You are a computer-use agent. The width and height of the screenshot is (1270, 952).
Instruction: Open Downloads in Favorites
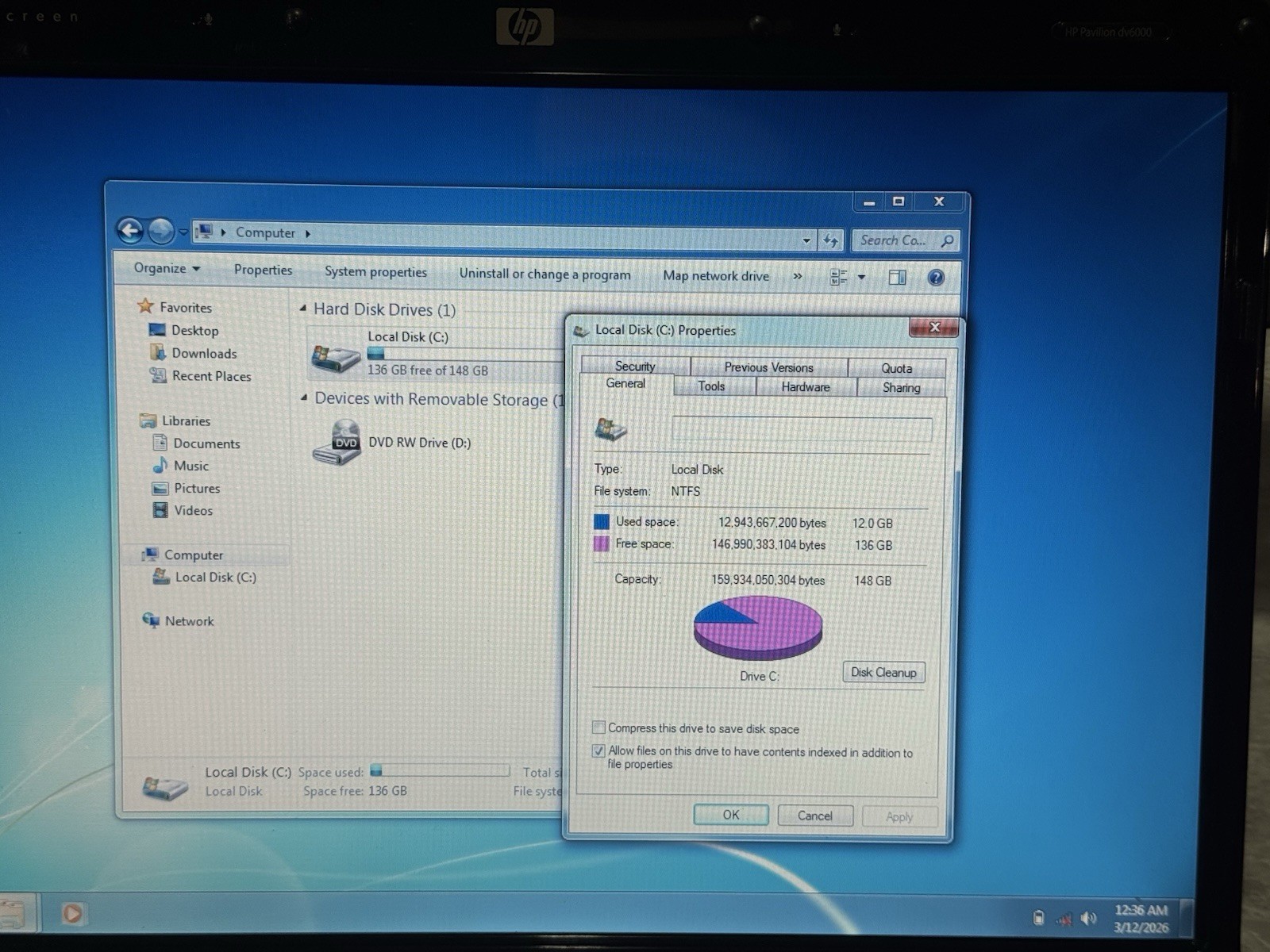pyautogui.click(x=204, y=353)
